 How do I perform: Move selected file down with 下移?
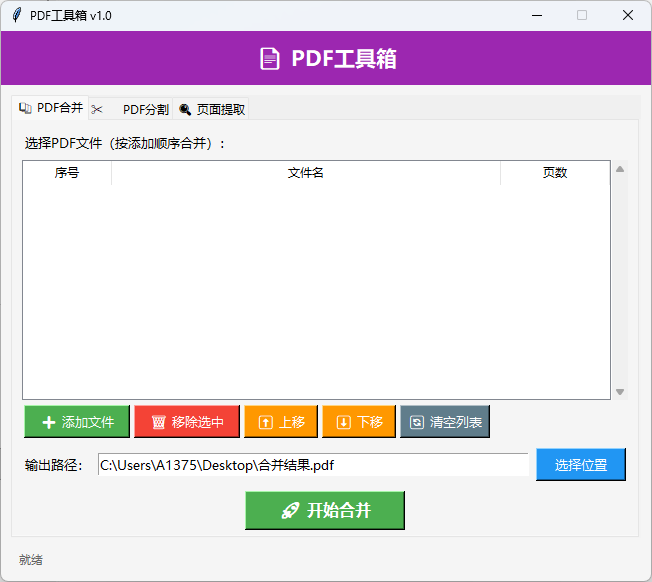click(359, 422)
